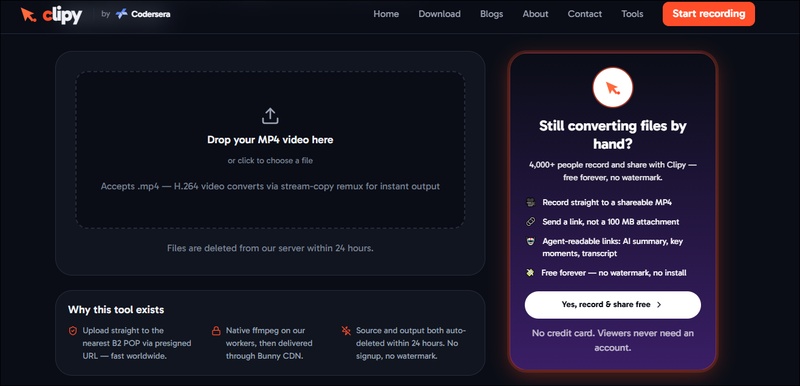This screenshot has height=386, width=800.
Task: Click 'Native ffmpeg on our workers' text
Action: 269,344
